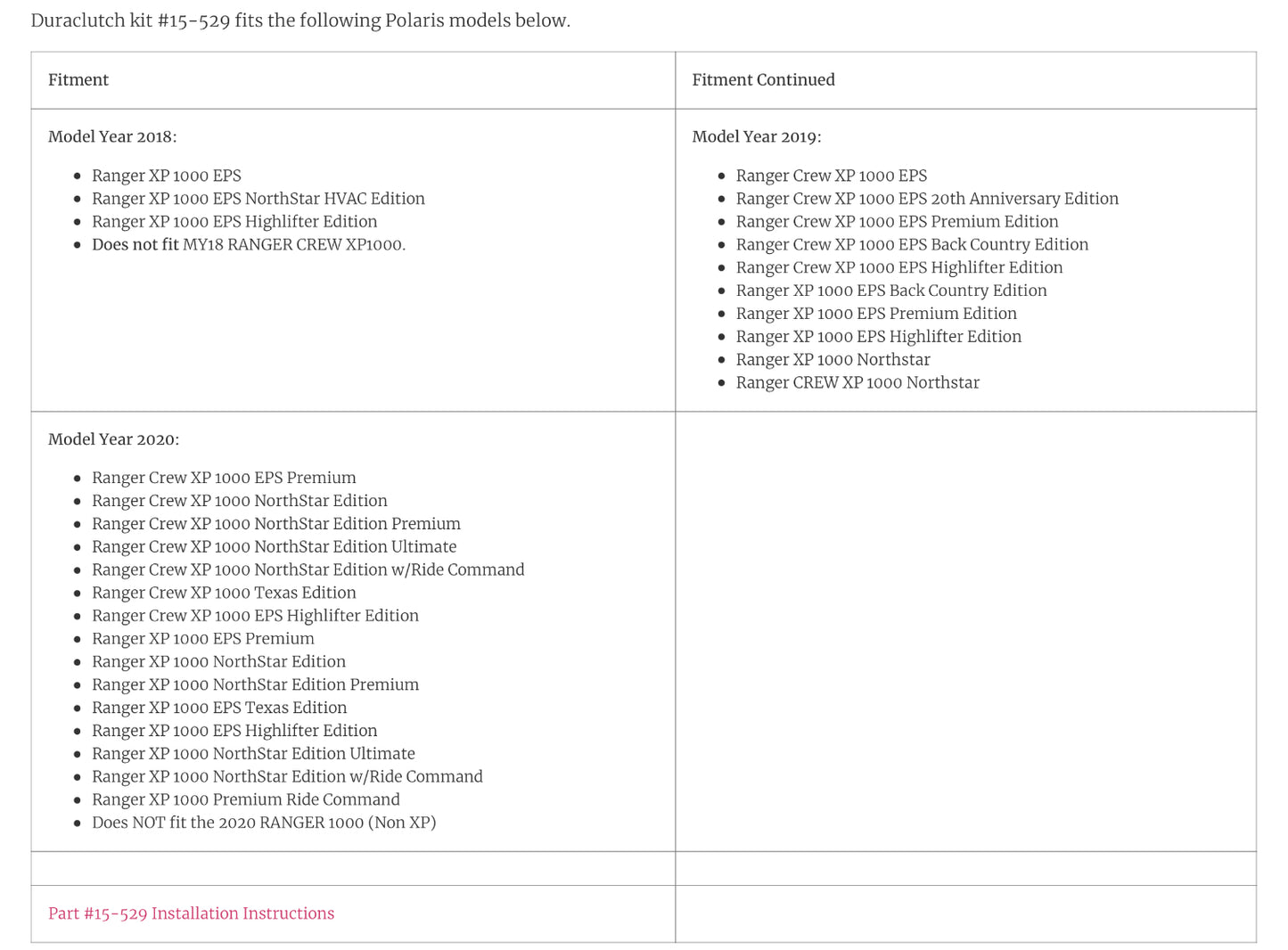Click the "Does not fit MY18 RANGER CREW XP1000" note
This screenshot has height=950, width=1288.
coord(248,245)
